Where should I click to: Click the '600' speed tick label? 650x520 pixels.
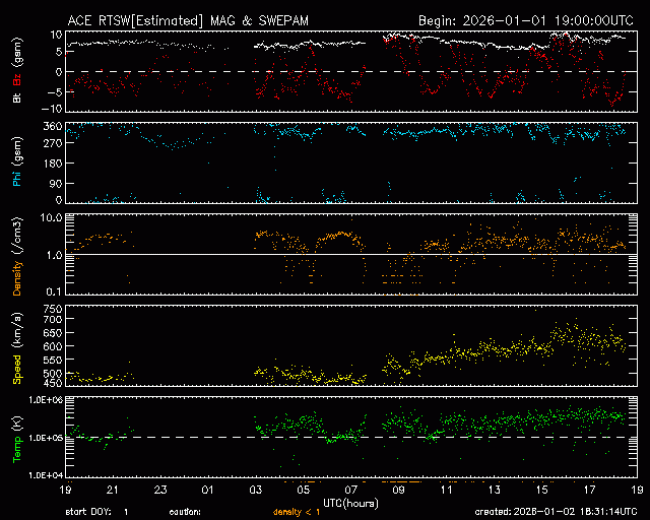tap(53, 346)
